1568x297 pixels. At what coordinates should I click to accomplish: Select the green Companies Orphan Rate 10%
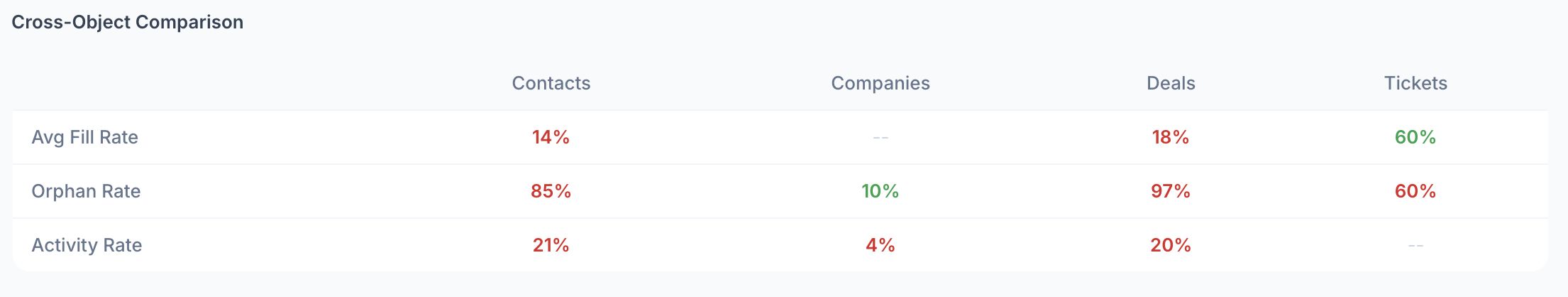880,191
